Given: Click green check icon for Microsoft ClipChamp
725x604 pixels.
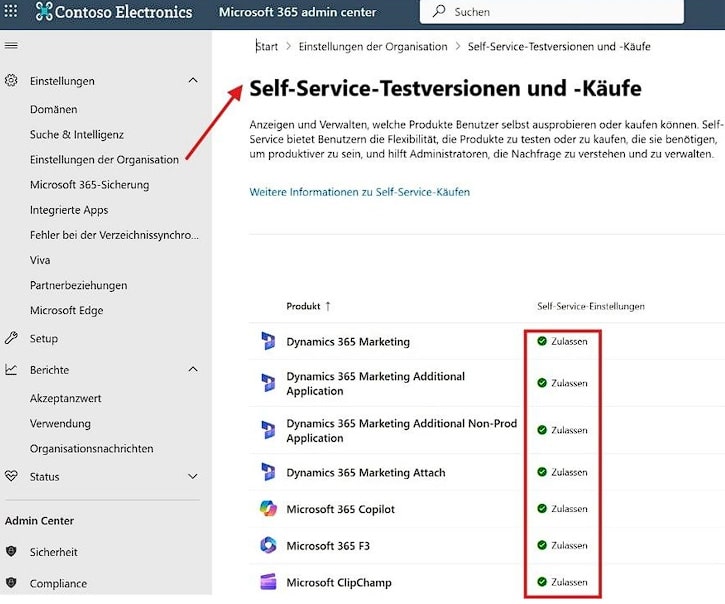Looking at the screenshot, I should 542,582.
